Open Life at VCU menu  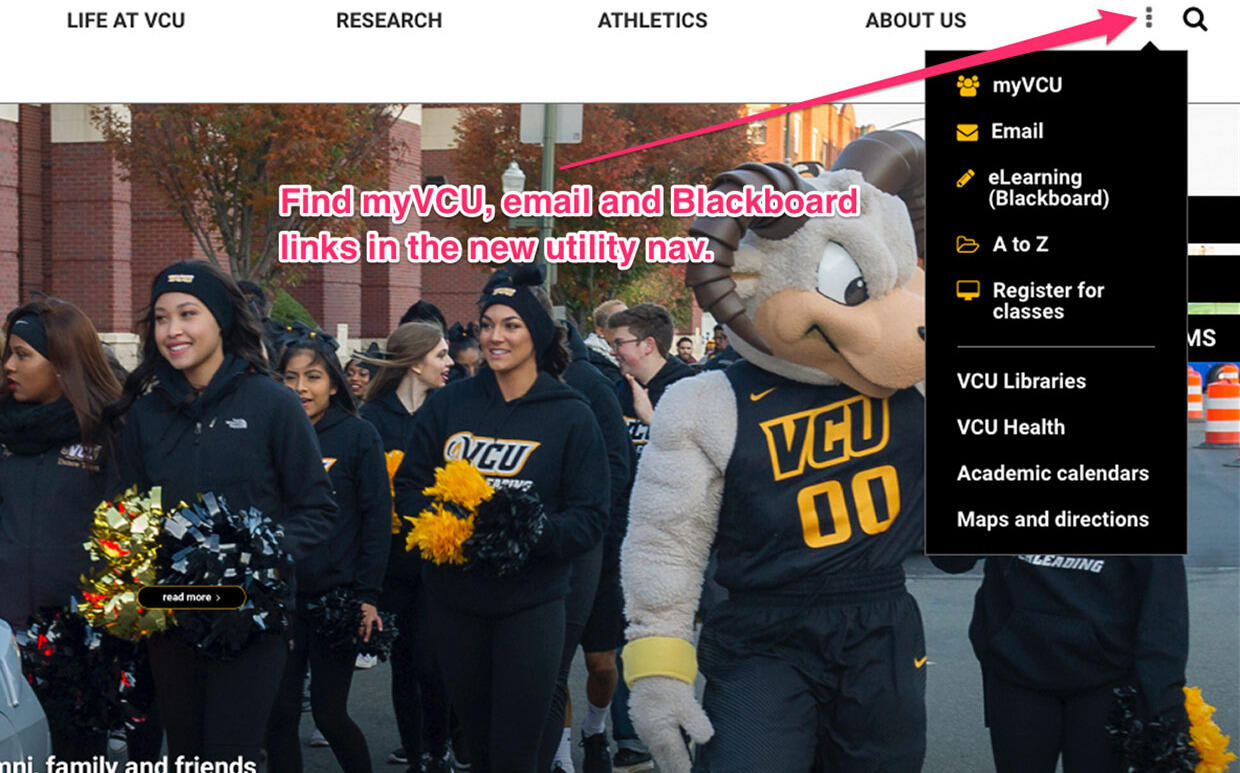point(126,20)
